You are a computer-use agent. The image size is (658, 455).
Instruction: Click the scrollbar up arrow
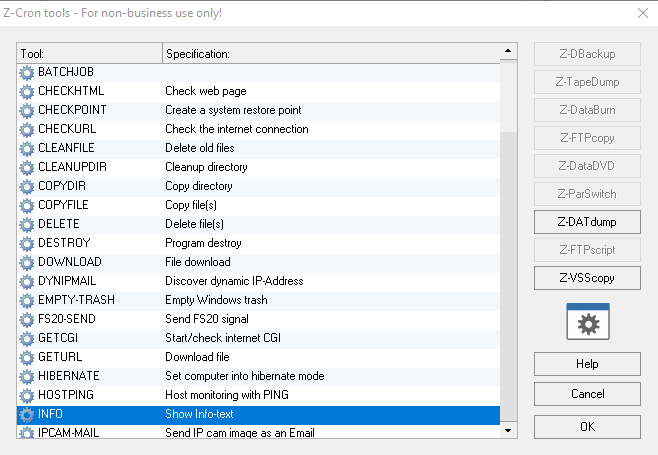pos(508,51)
